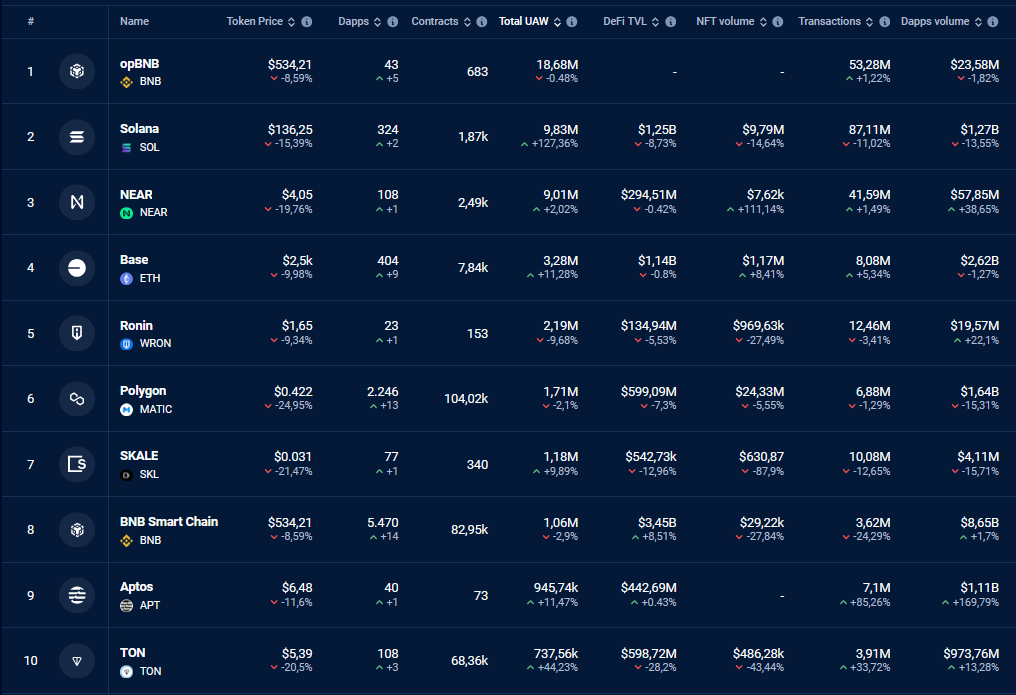
Task: Select TON's $973,76M Dapps volume
Action: click(x=971, y=654)
